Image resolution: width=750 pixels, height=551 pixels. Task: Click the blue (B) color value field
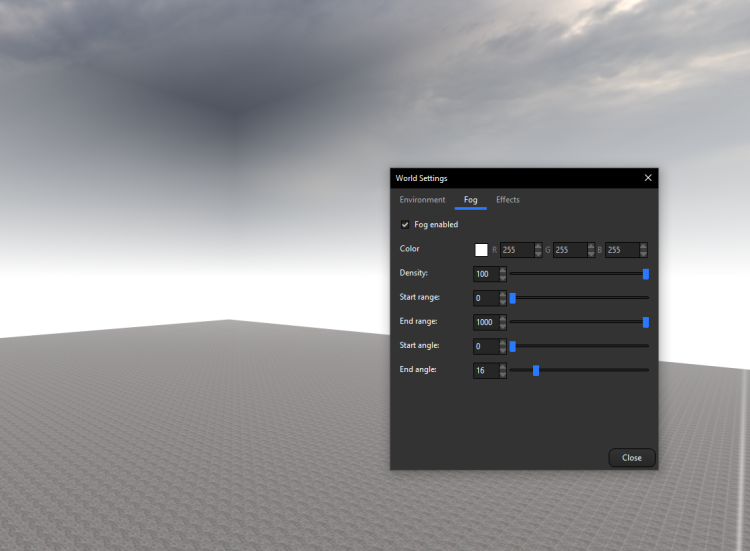pos(621,250)
